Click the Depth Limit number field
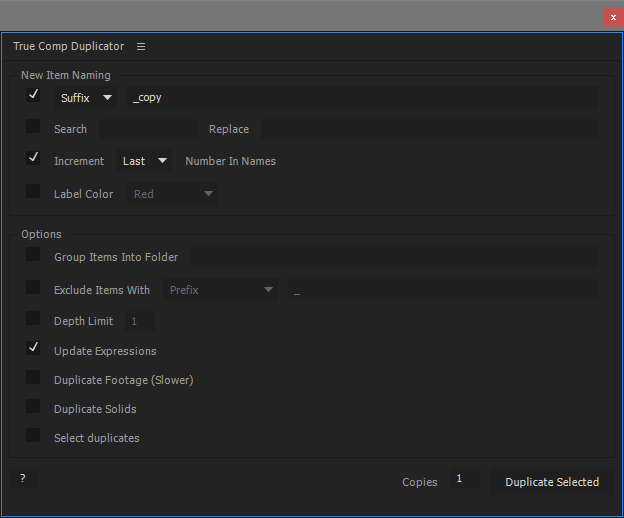Screen dimensions: 624x518 coord(140,321)
